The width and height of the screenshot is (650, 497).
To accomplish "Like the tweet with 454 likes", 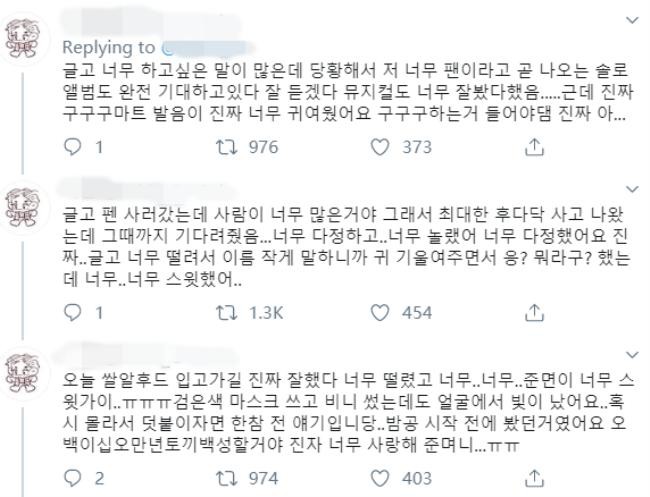I will pyautogui.click(x=379, y=313).
